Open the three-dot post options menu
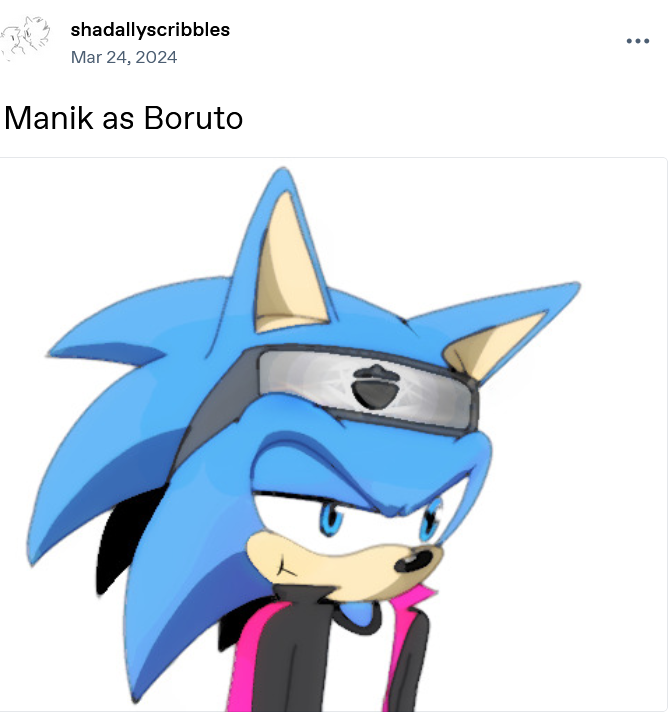671x722 pixels. [637, 41]
